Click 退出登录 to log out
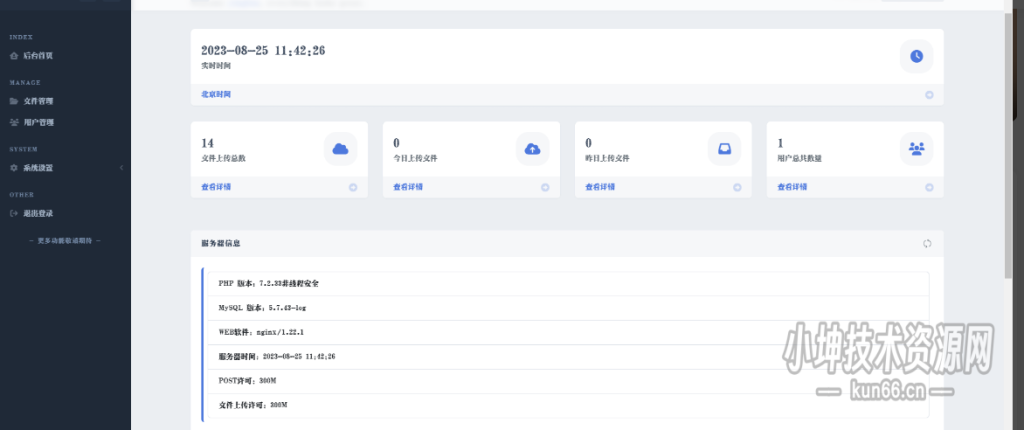This screenshot has width=1024, height=430. click(38, 213)
